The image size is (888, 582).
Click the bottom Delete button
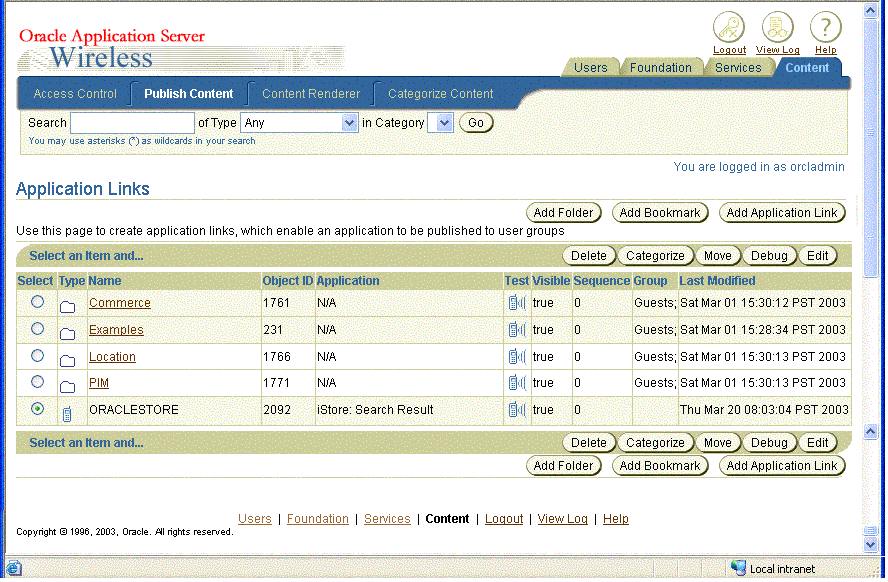[x=588, y=443]
